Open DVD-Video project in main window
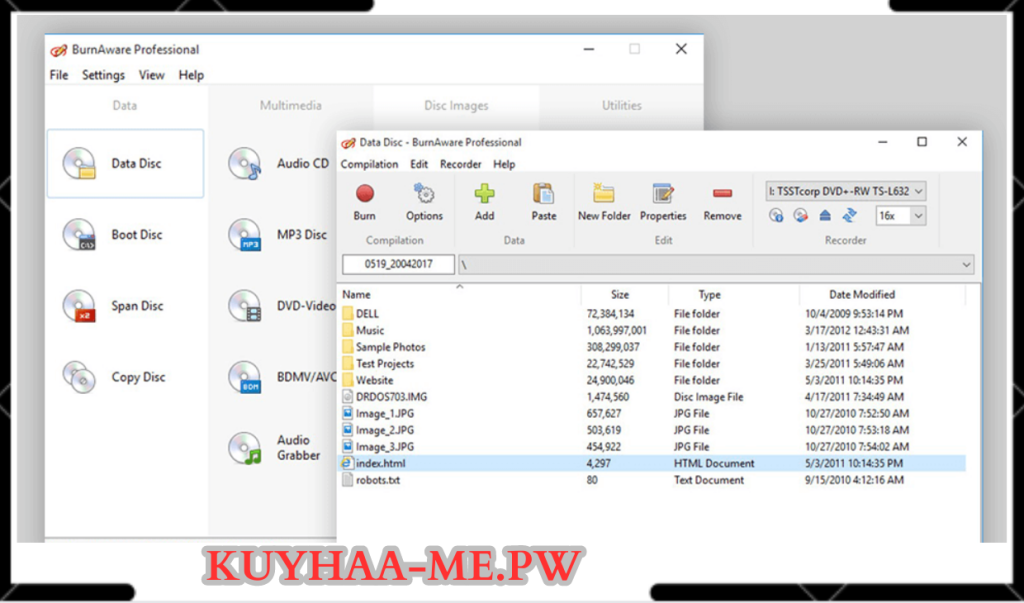 click(x=281, y=306)
